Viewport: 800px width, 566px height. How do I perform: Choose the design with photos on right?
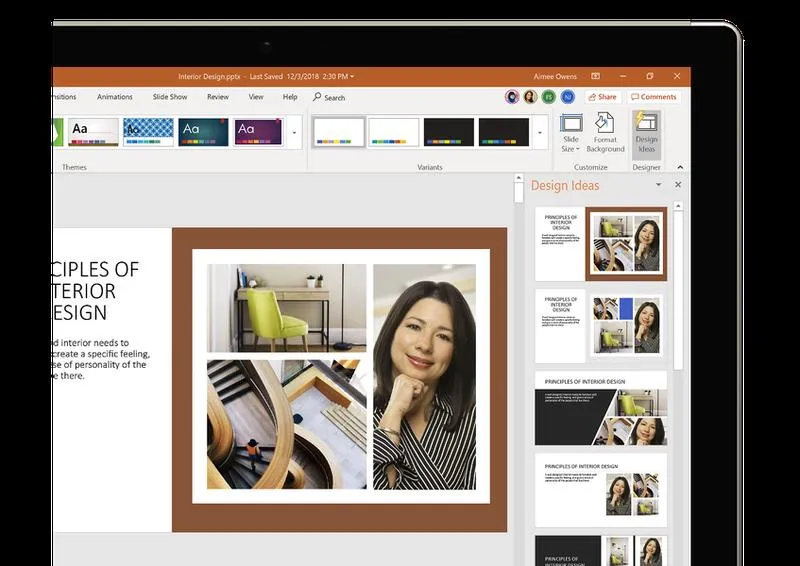click(x=601, y=490)
